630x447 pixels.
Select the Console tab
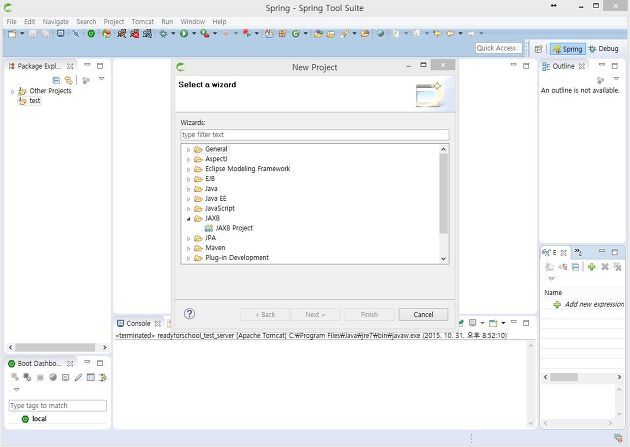point(138,323)
